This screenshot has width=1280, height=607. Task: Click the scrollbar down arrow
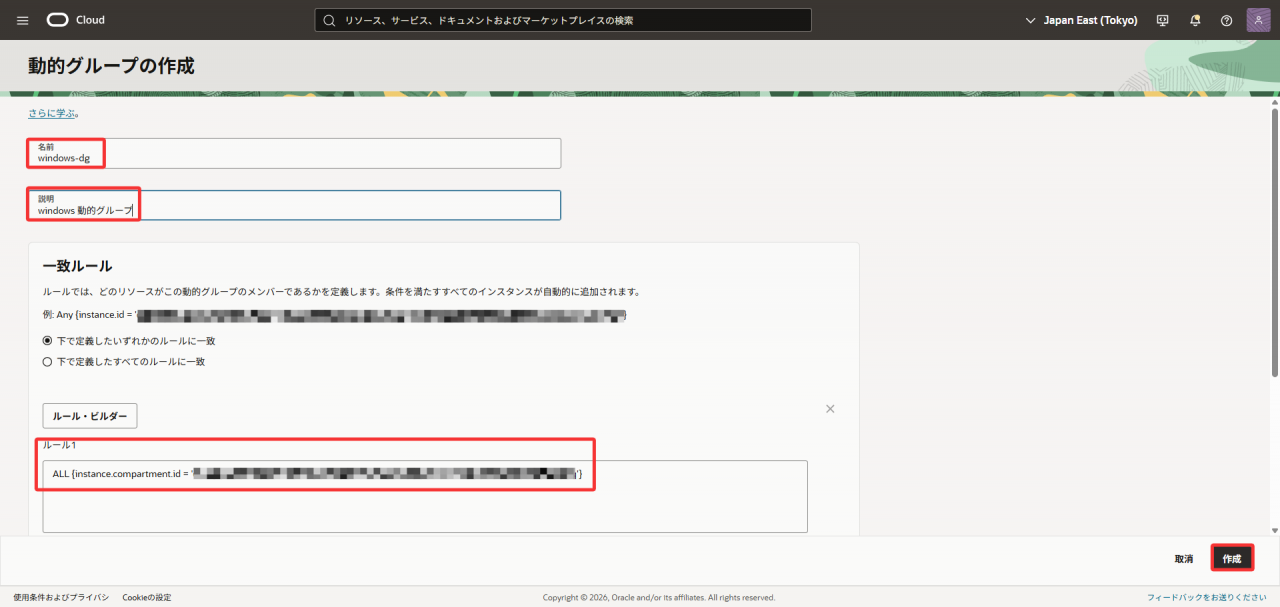1274,530
